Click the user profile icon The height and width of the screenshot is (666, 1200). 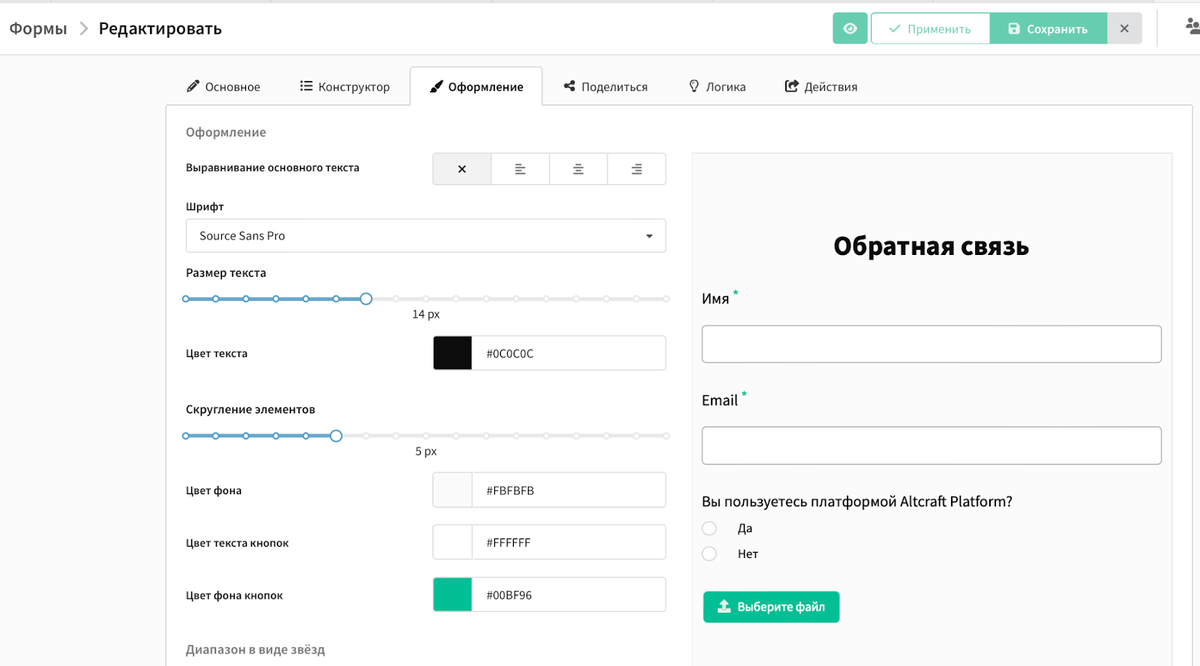(1192, 28)
